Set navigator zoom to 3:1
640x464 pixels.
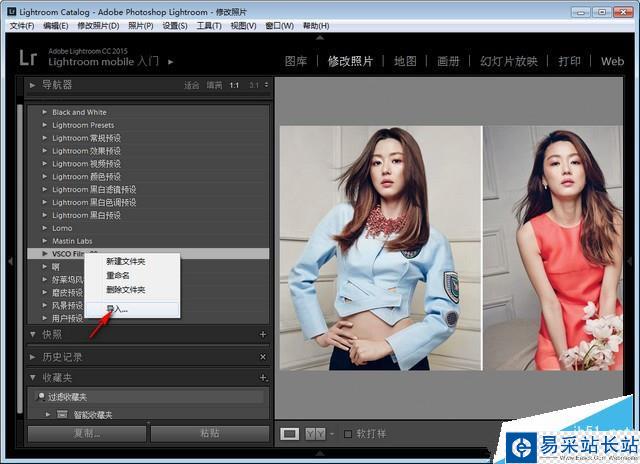pos(254,85)
